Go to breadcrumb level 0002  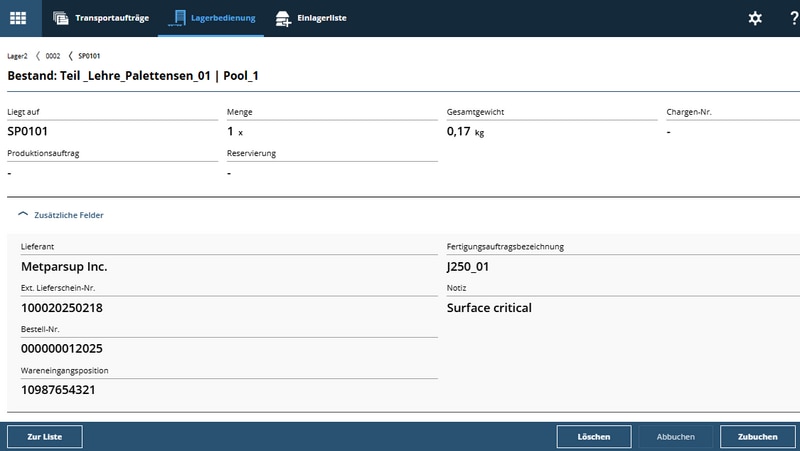click(x=53, y=56)
